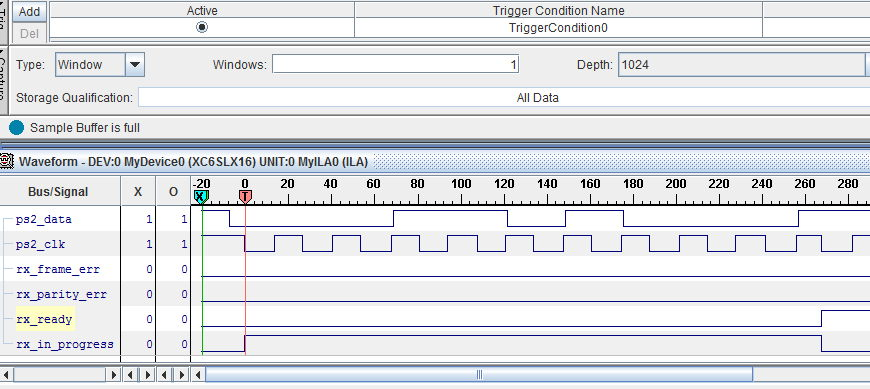
Task: Click O value cell for rx_in_progress
Action: 173,344
